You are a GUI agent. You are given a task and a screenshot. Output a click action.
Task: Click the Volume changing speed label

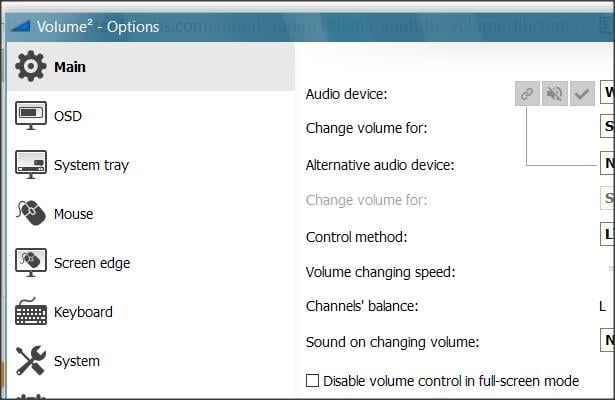(380, 272)
